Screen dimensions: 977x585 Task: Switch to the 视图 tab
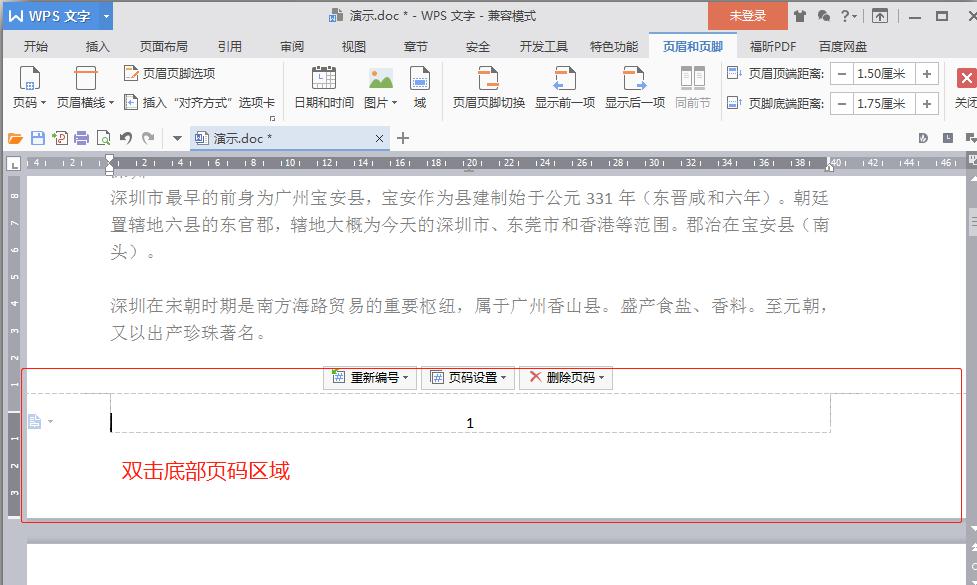[x=353, y=47]
